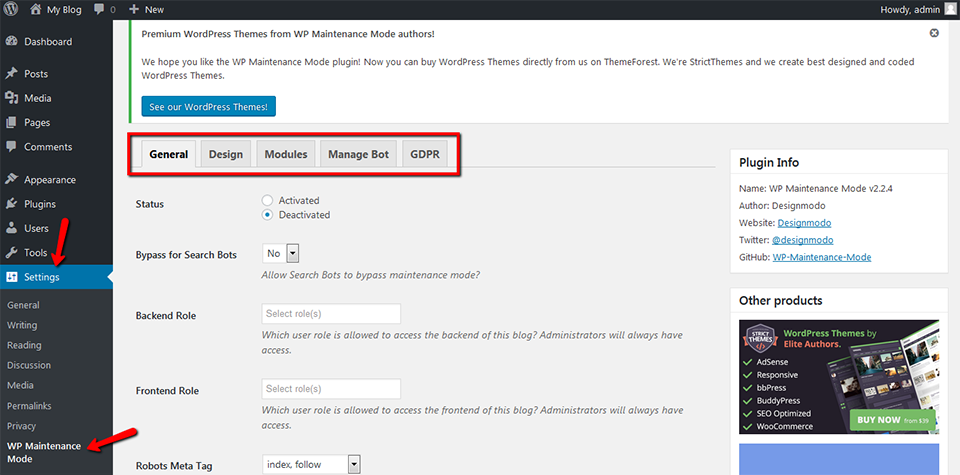Click the Appearance paintbrush icon
960x475 pixels.
coord(11,180)
